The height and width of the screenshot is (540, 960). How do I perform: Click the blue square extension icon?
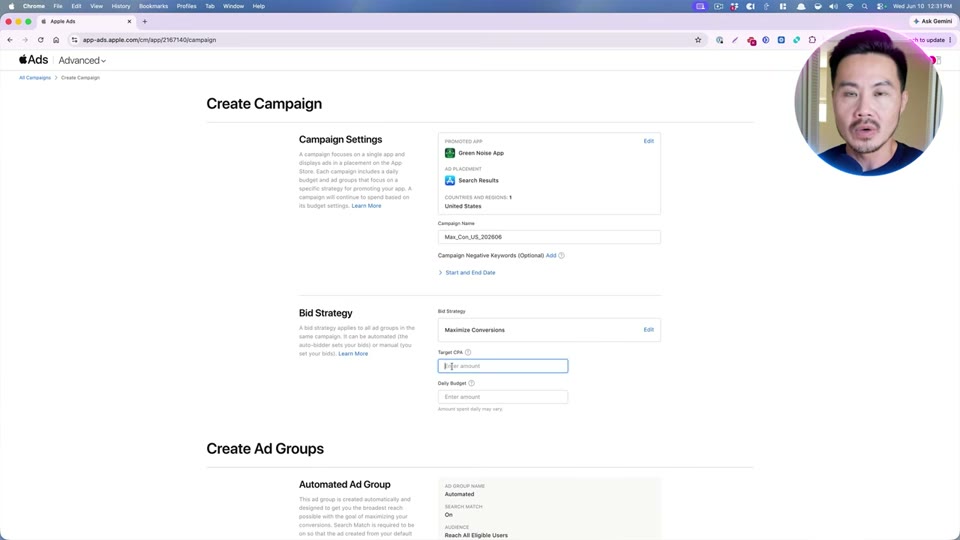(x=781, y=40)
